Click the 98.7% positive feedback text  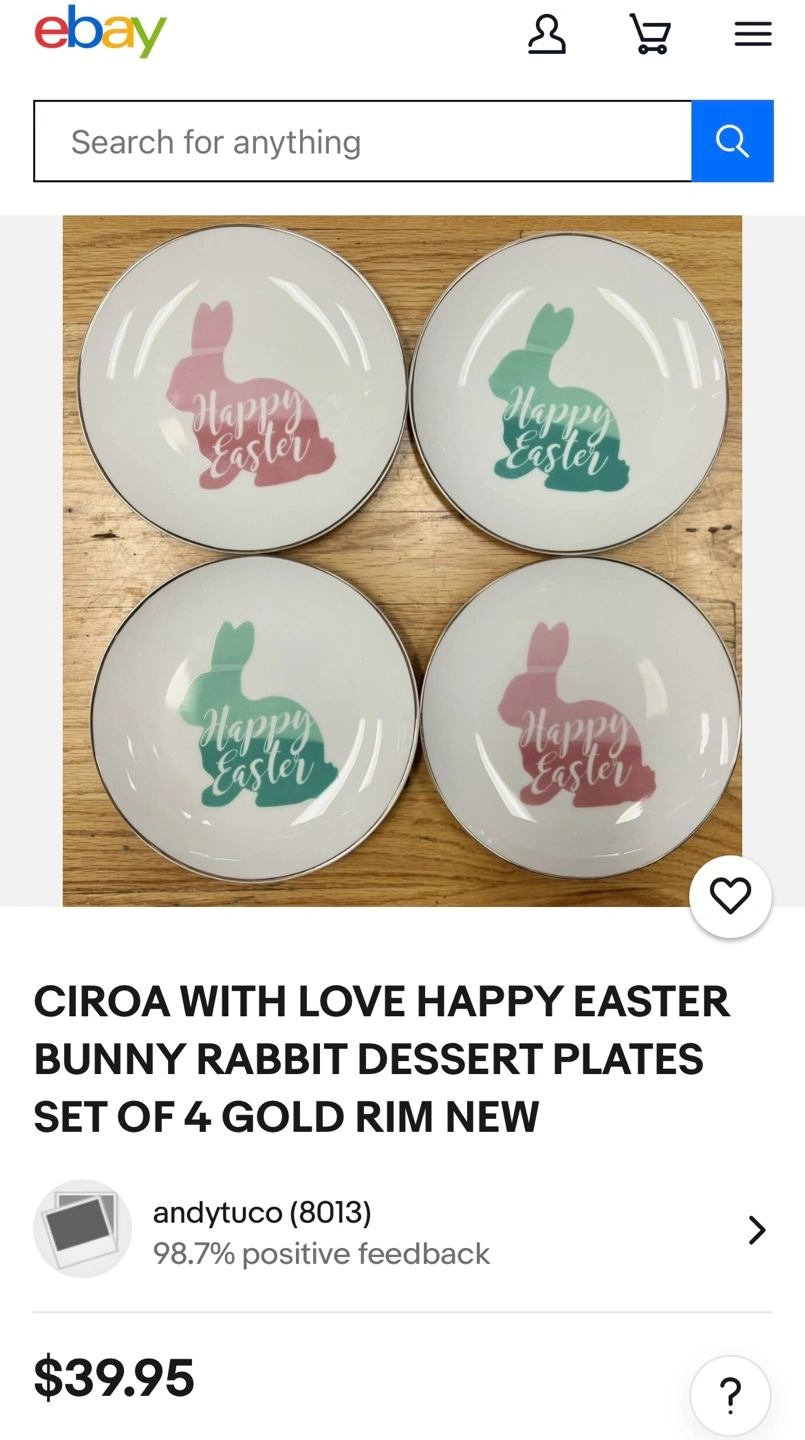pos(321,1253)
